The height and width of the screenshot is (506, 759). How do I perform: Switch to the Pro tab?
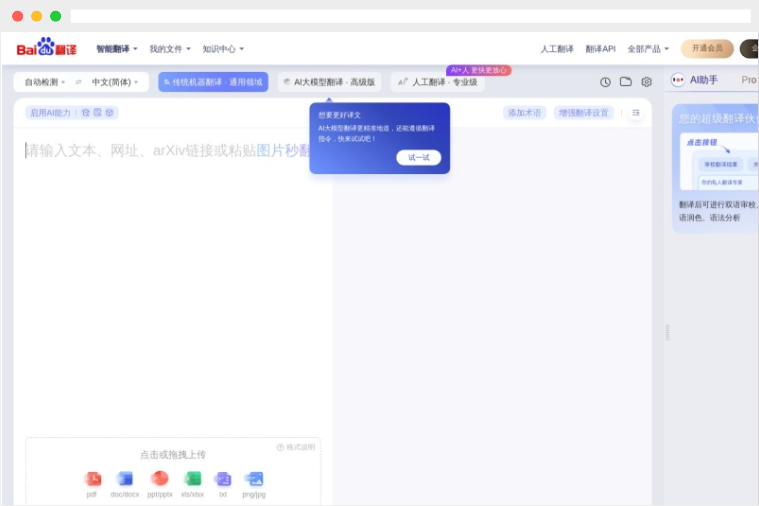coord(748,80)
